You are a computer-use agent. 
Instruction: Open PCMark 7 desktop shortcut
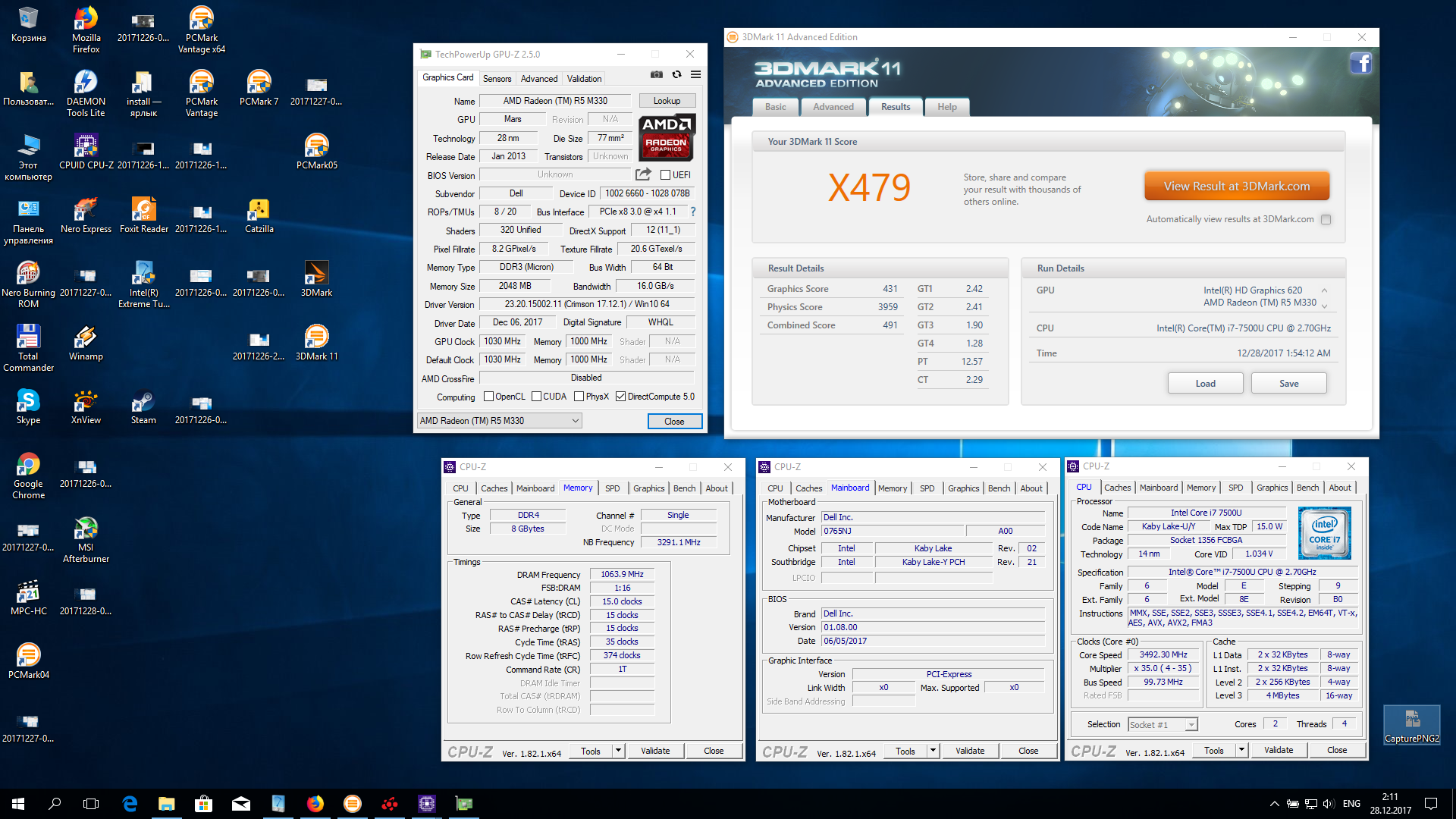(259, 88)
